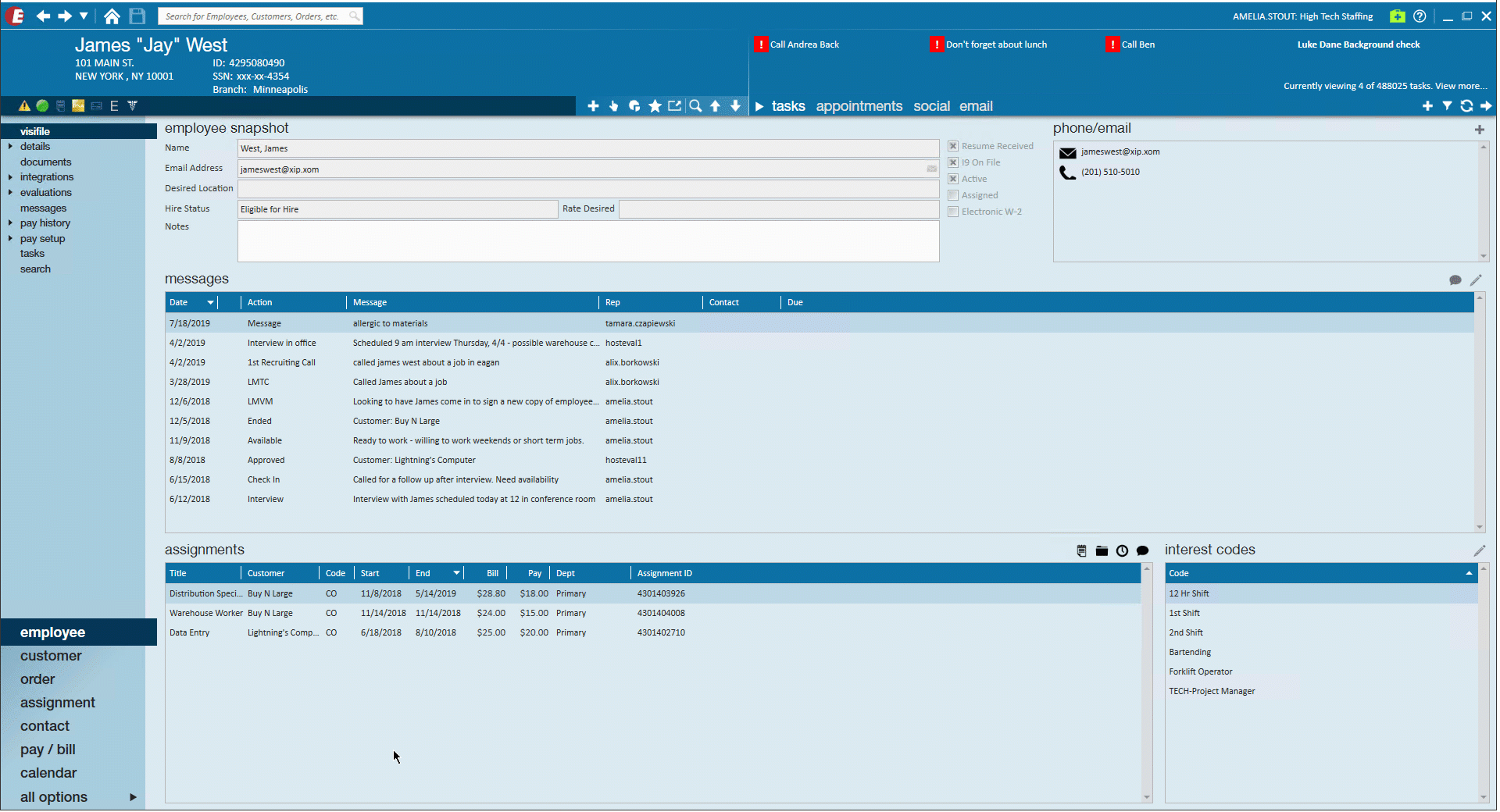Click the speech bubble icon in messages header

1455,280
